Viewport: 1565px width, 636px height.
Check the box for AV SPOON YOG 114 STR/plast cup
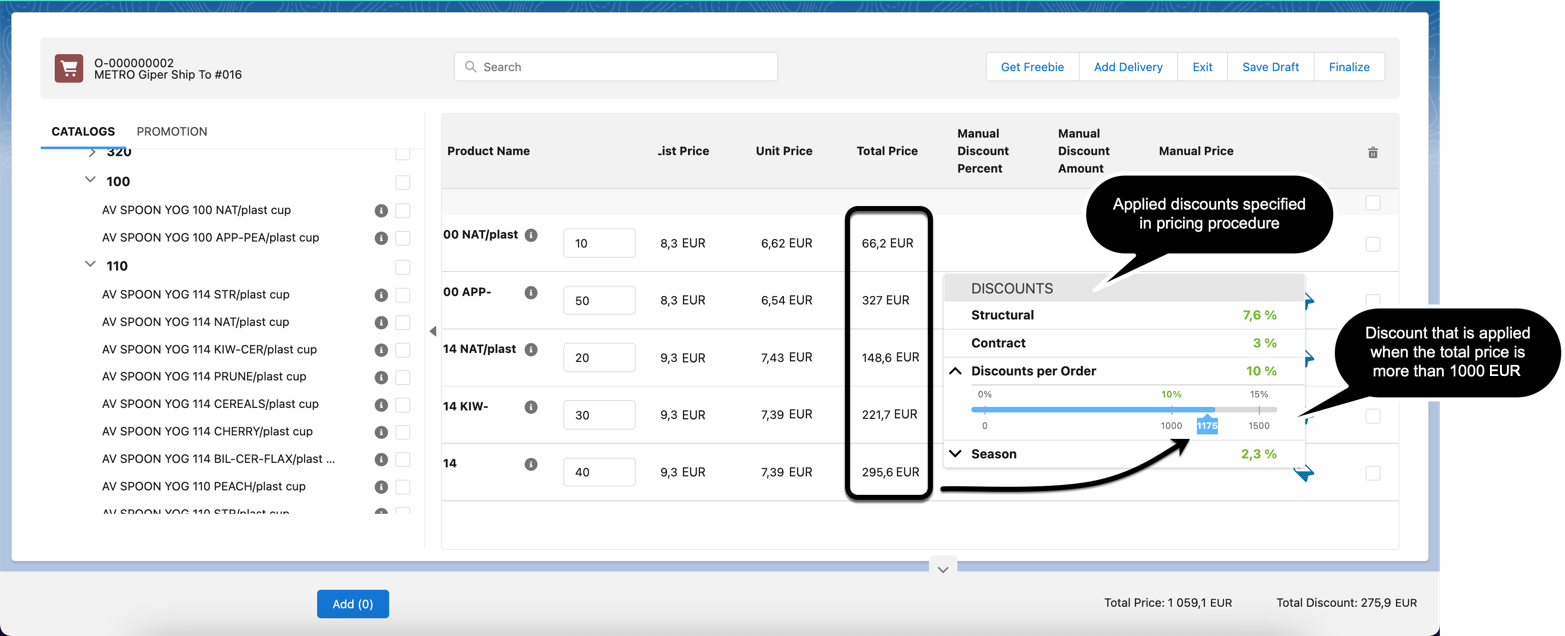[403, 295]
